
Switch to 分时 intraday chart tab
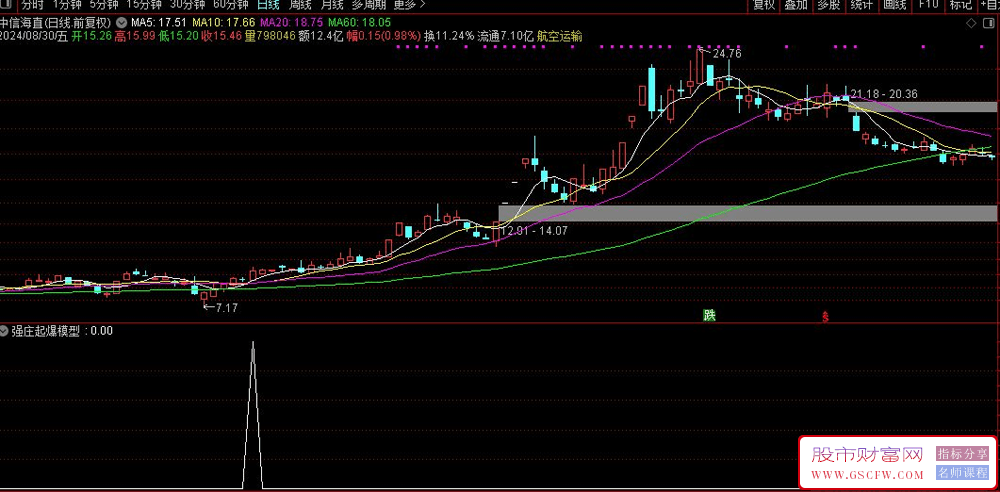coord(34,5)
